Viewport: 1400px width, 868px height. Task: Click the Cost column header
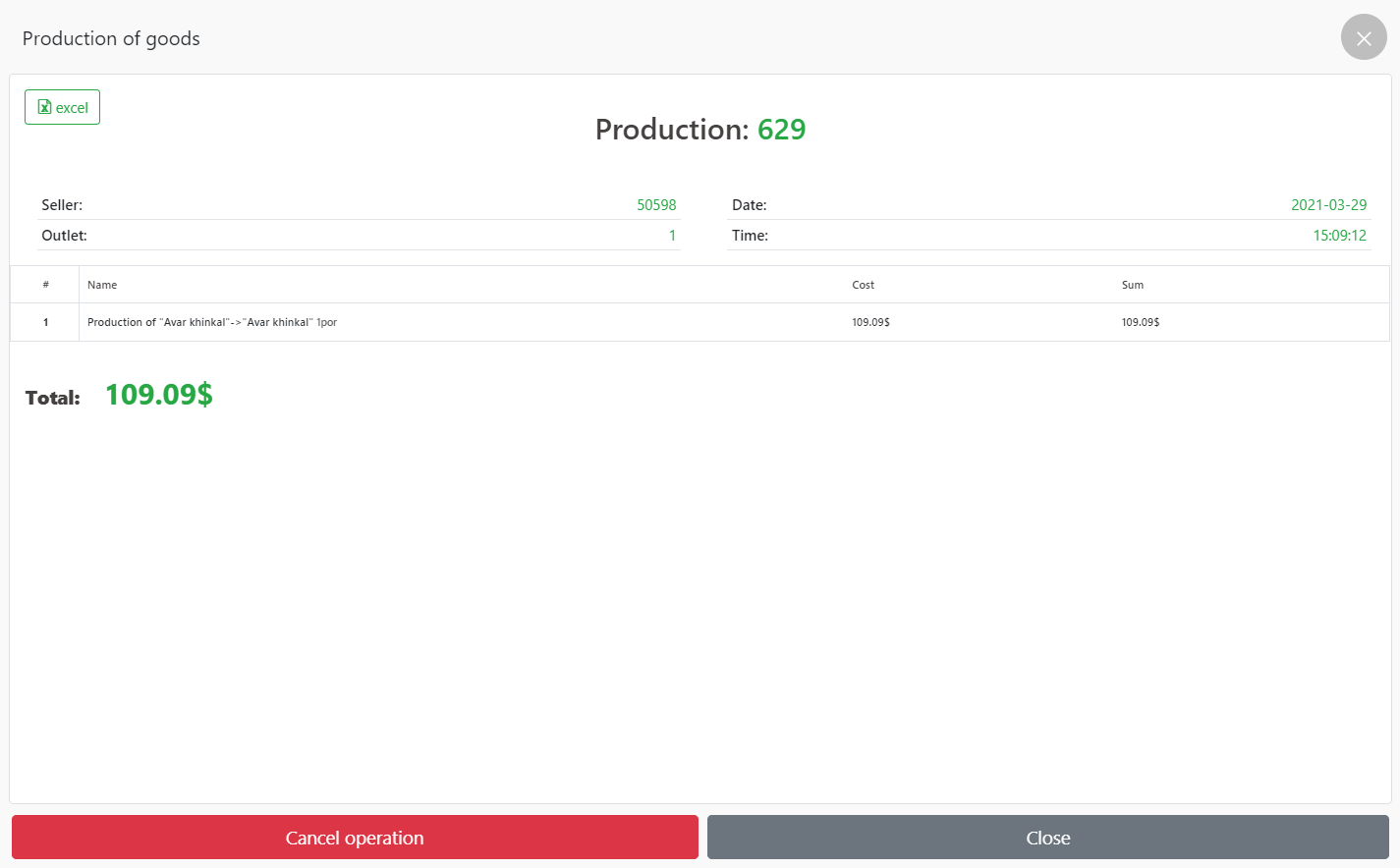point(863,285)
